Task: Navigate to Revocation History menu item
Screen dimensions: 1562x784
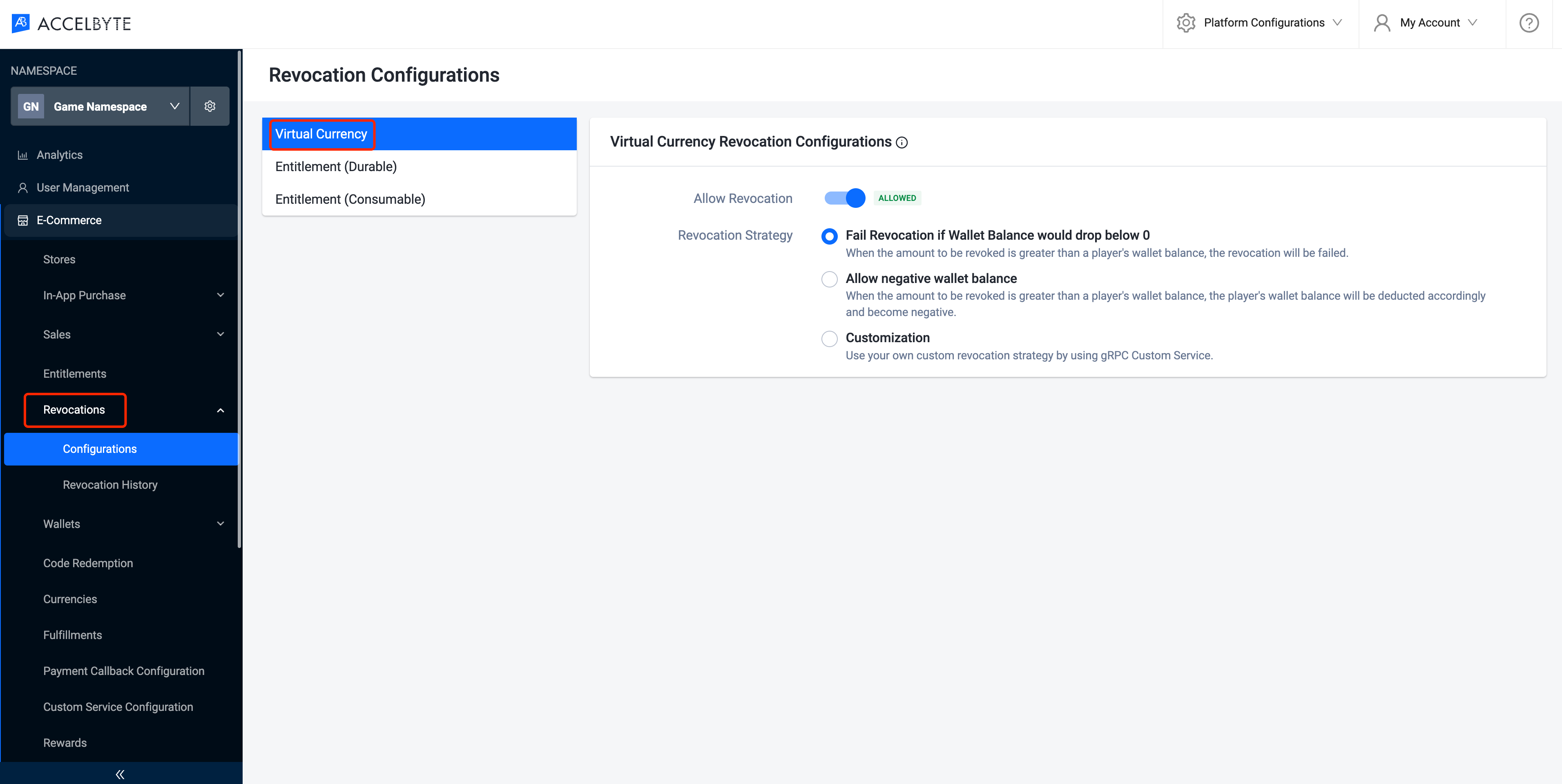Action: [x=109, y=485]
